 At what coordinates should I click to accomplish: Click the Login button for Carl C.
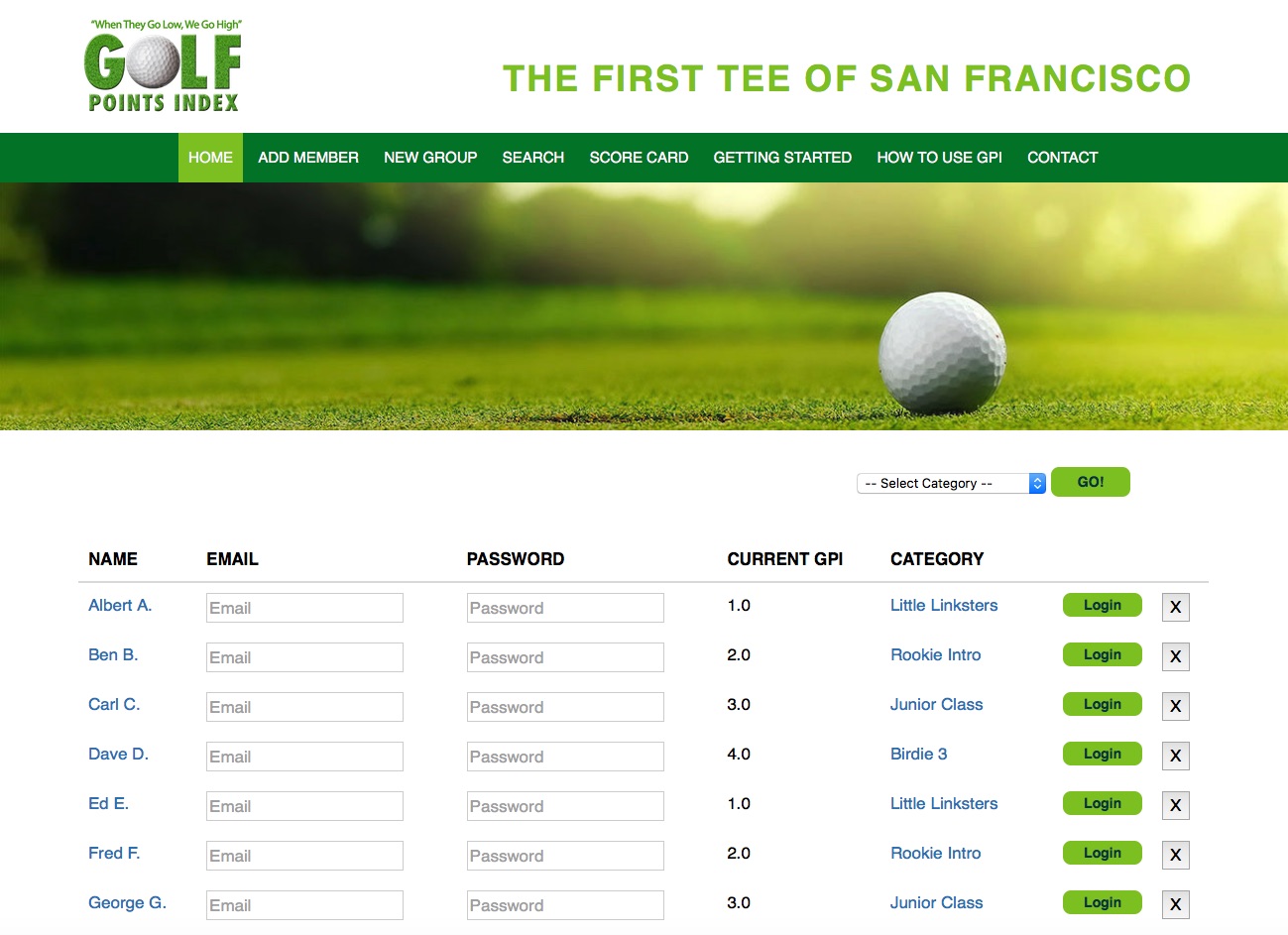tap(1103, 704)
